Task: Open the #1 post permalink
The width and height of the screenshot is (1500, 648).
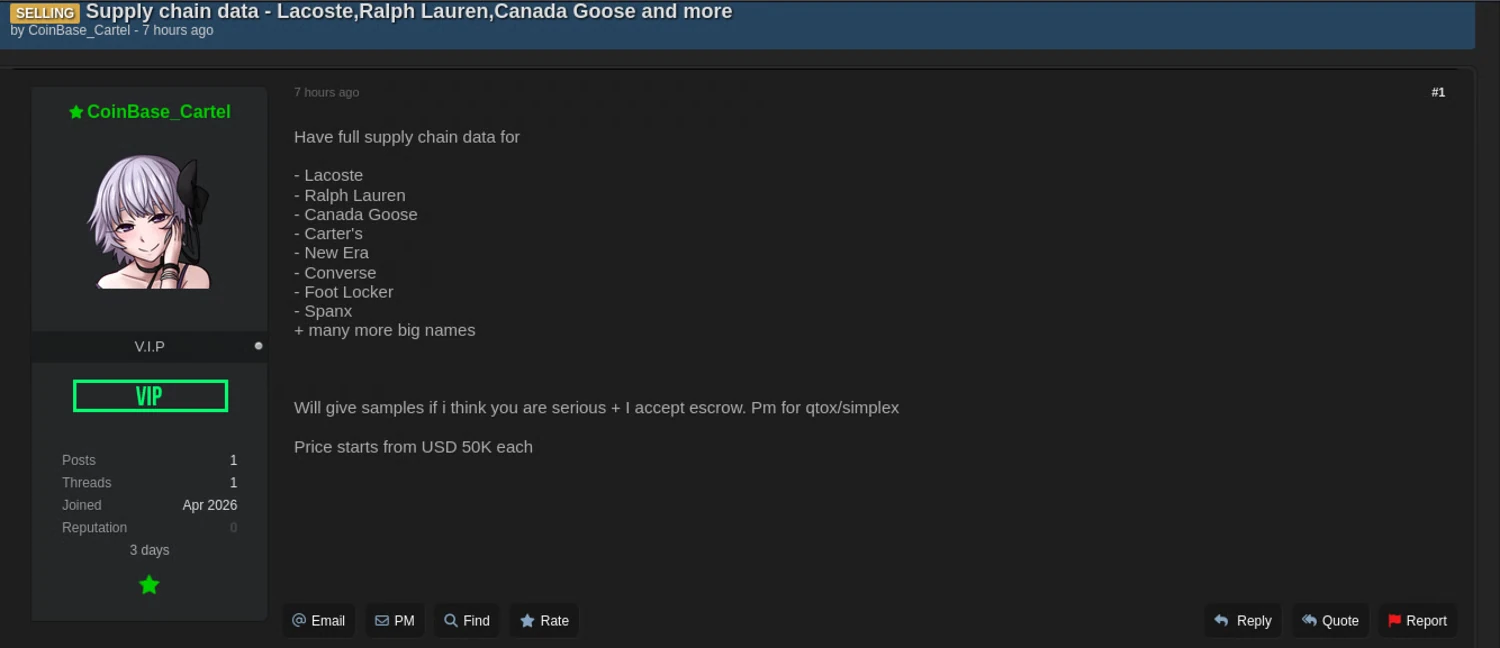Action: click(x=1438, y=92)
